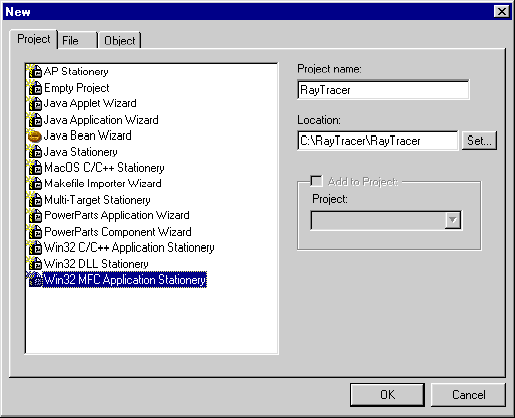Screen dimensions: 515x418
Task: Click the Win32 DLL Stationery icon
Action: (x=34, y=264)
